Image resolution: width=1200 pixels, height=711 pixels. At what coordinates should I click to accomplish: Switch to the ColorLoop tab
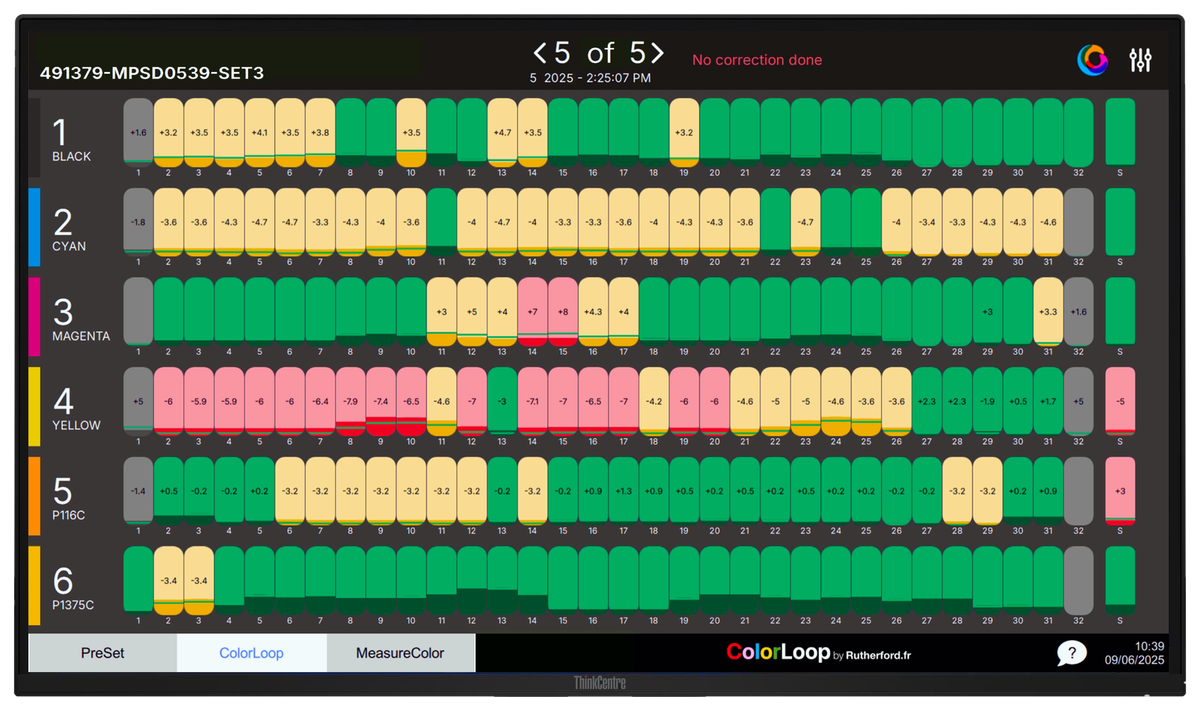252,653
